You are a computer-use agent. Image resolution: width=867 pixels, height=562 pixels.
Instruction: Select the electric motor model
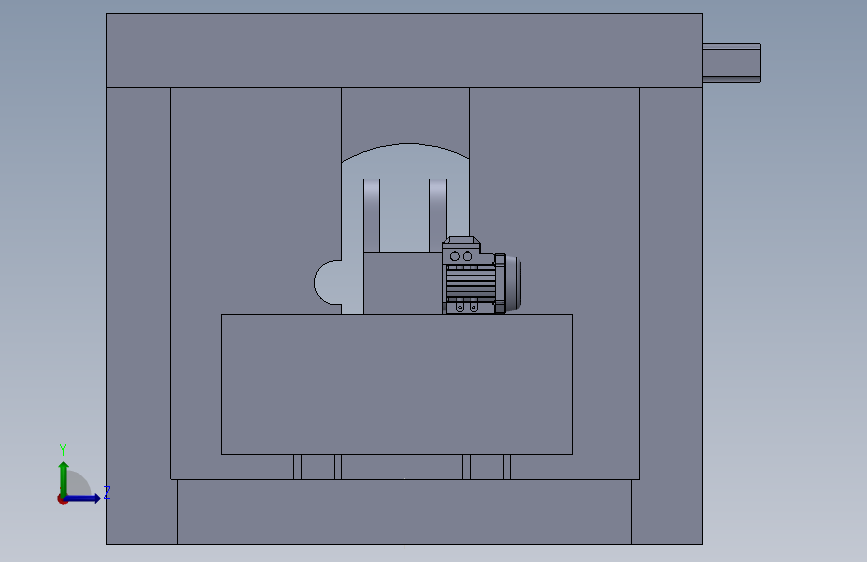(481, 275)
